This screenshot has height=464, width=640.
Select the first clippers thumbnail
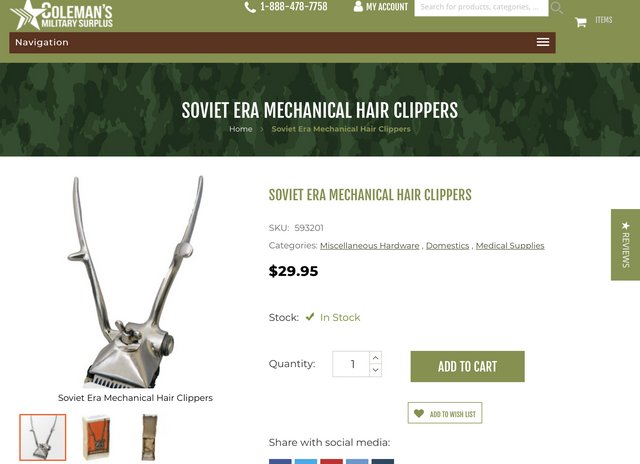pos(42,437)
